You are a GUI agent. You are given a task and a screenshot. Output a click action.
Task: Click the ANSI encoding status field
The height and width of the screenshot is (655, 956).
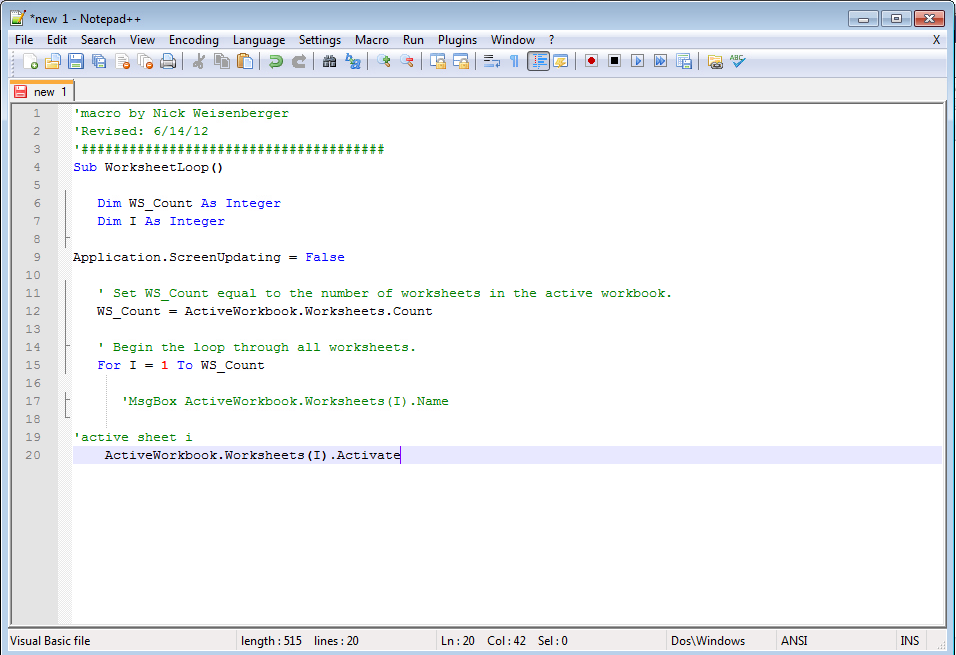point(794,641)
